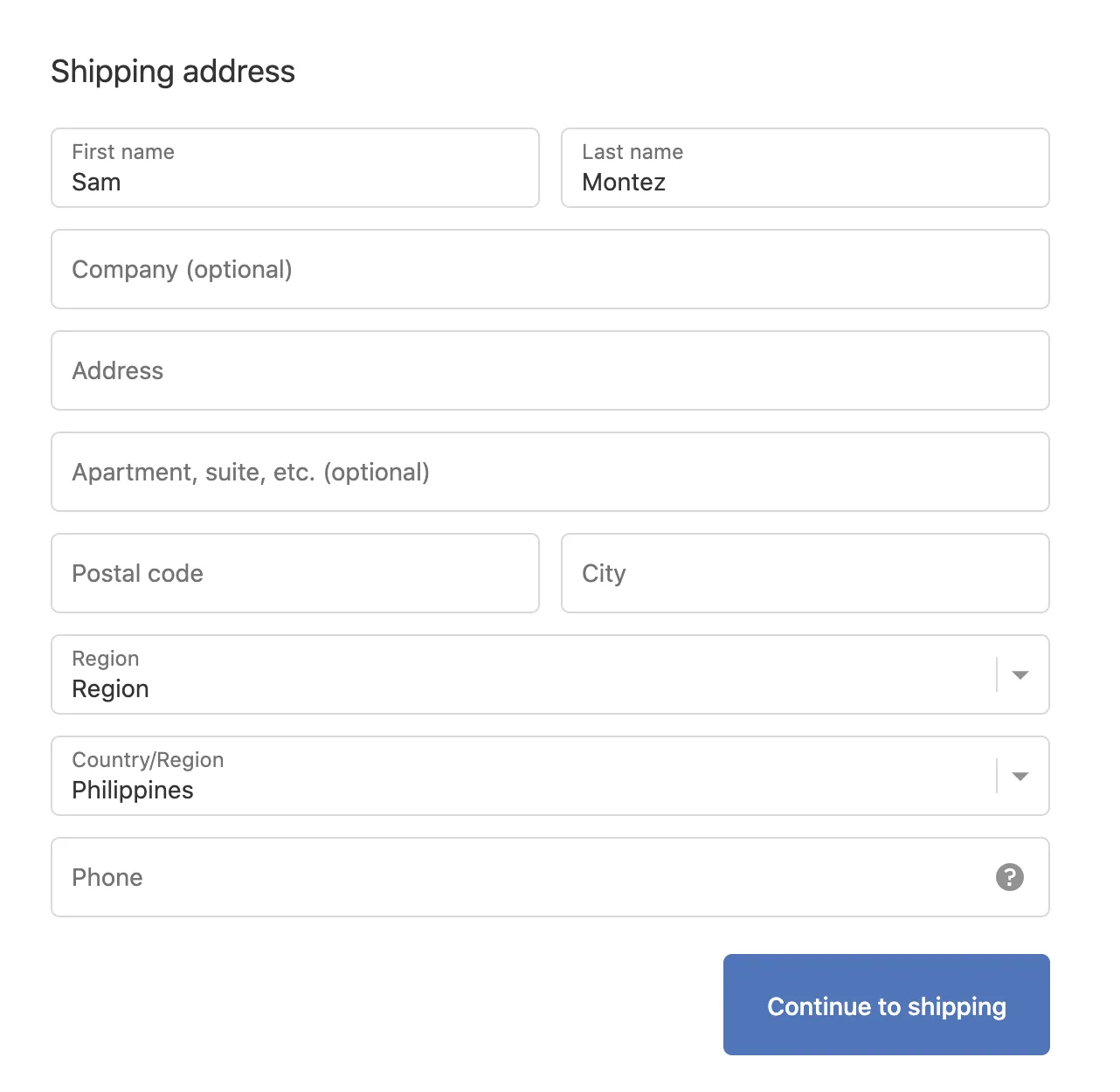Viewport: 1120px width, 1092px height.
Task: Focus the First name field
Action: [295, 168]
